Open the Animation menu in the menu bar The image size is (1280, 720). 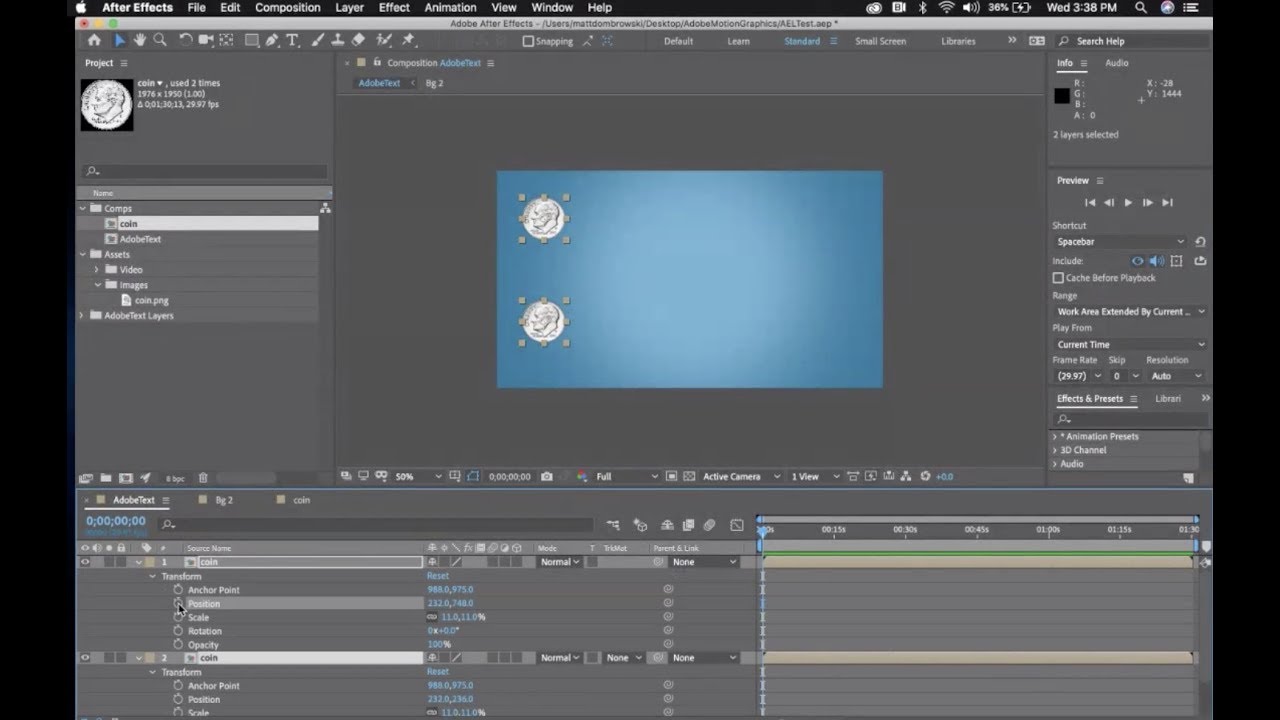449,7
